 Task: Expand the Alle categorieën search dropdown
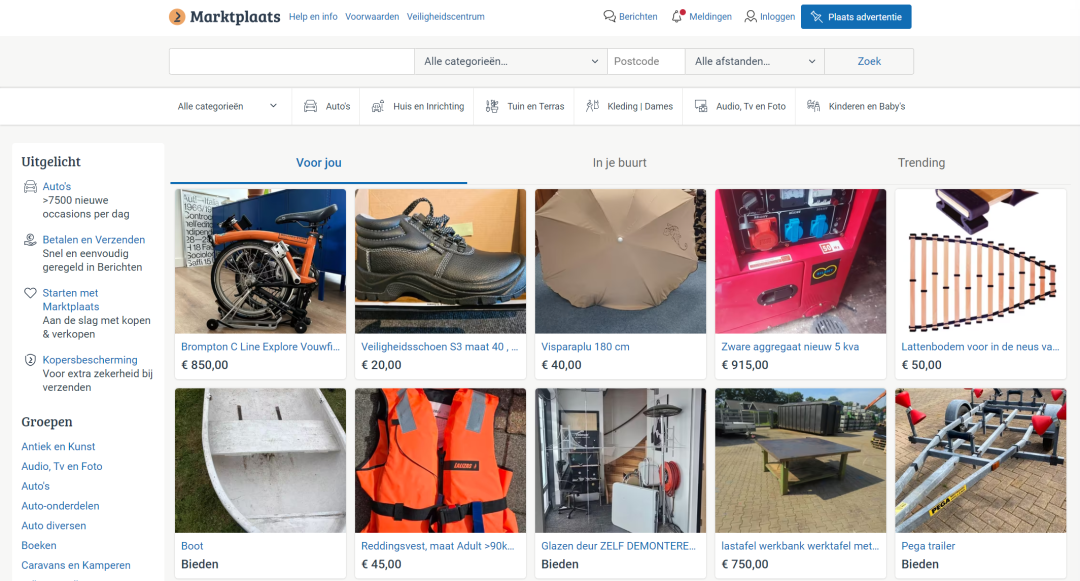coord(510,62)
